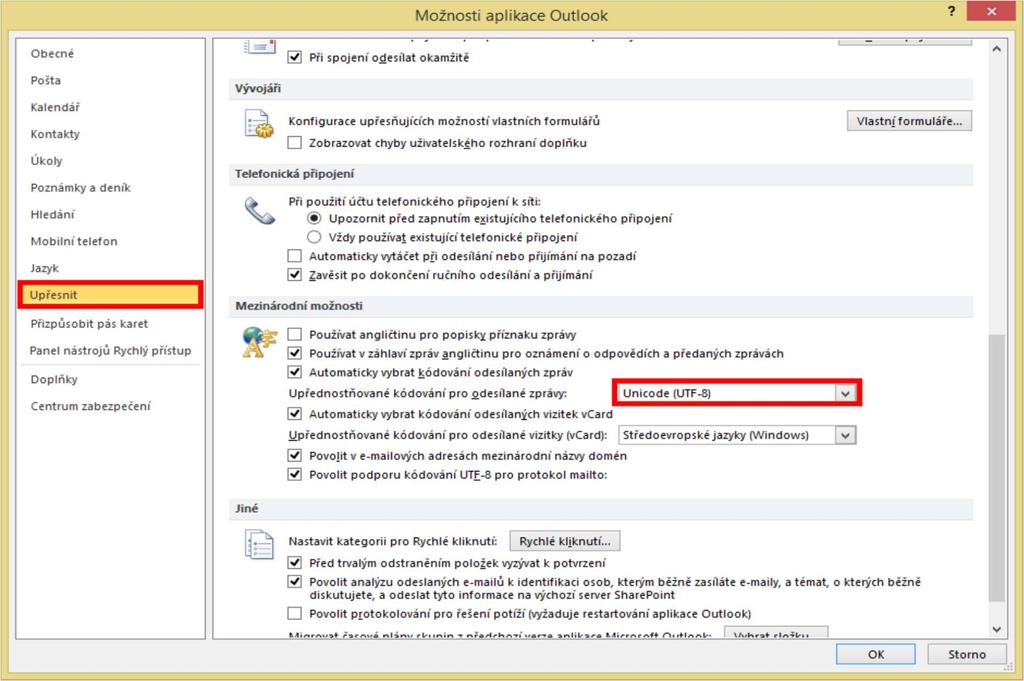Toggle 'Automaticky vybrat kódování odesílaných zpráv'

[295, 372]
